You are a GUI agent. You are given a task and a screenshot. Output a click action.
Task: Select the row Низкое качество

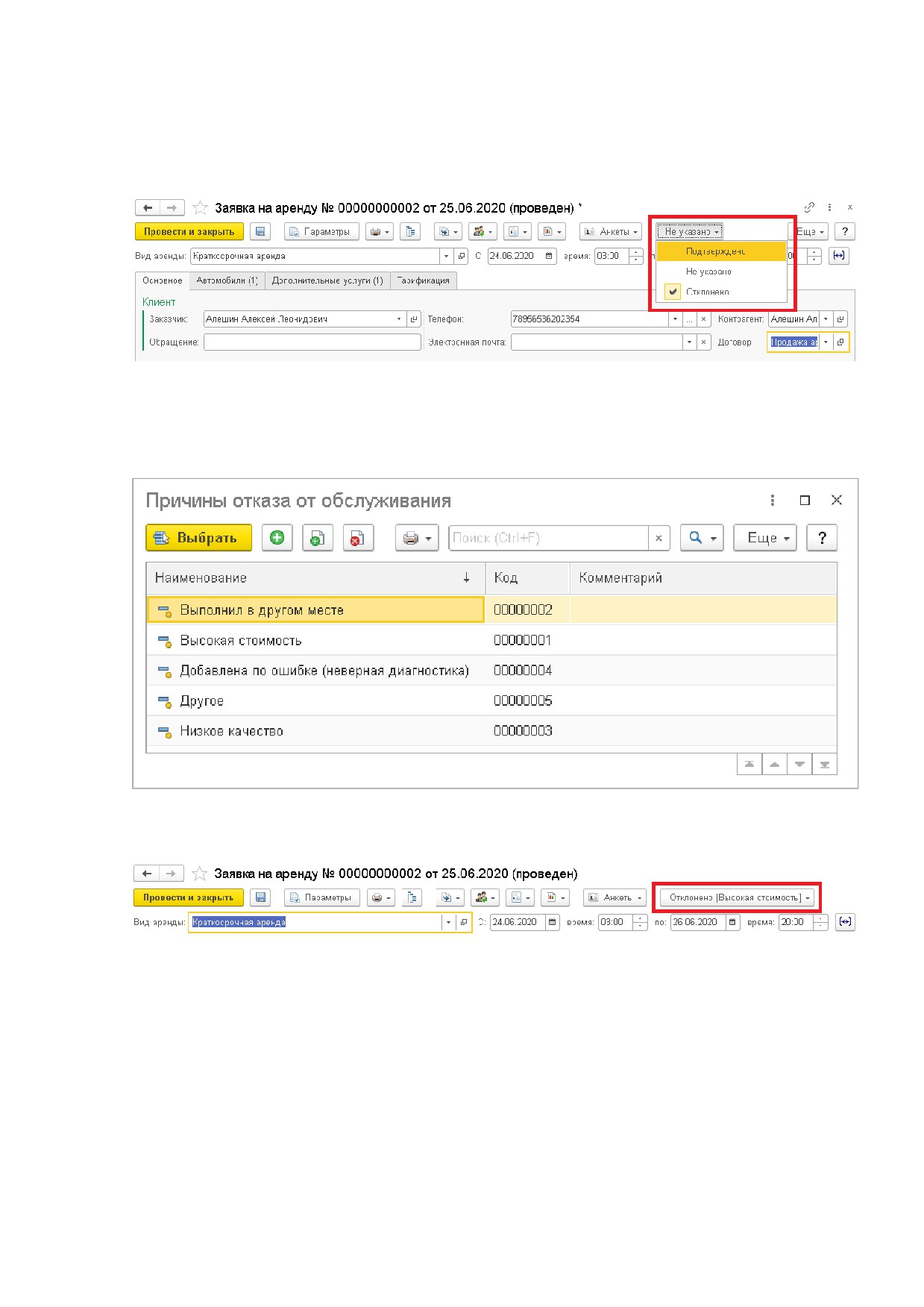491,731
